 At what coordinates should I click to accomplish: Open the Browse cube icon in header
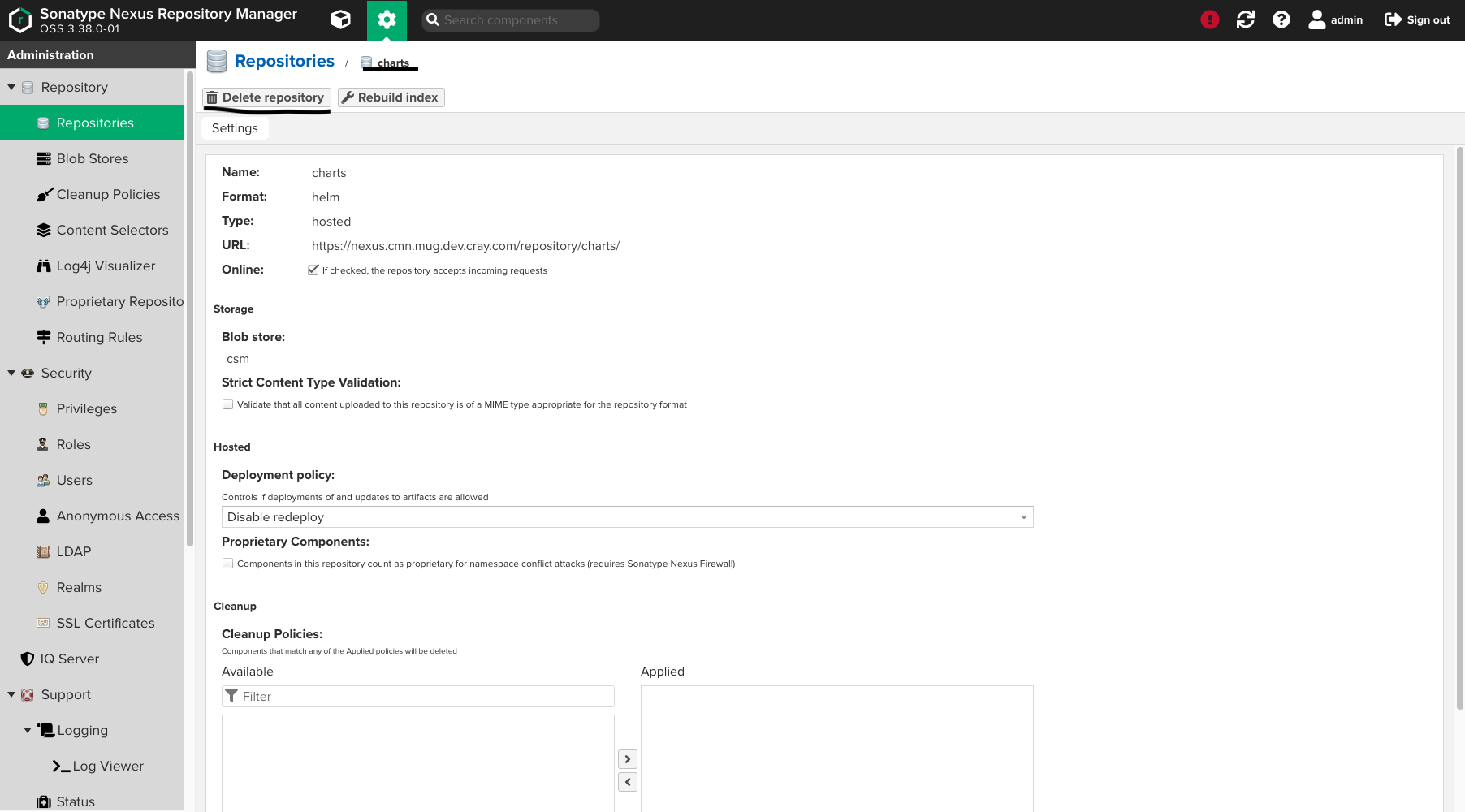pyautogui.click(x=341, y=19)
